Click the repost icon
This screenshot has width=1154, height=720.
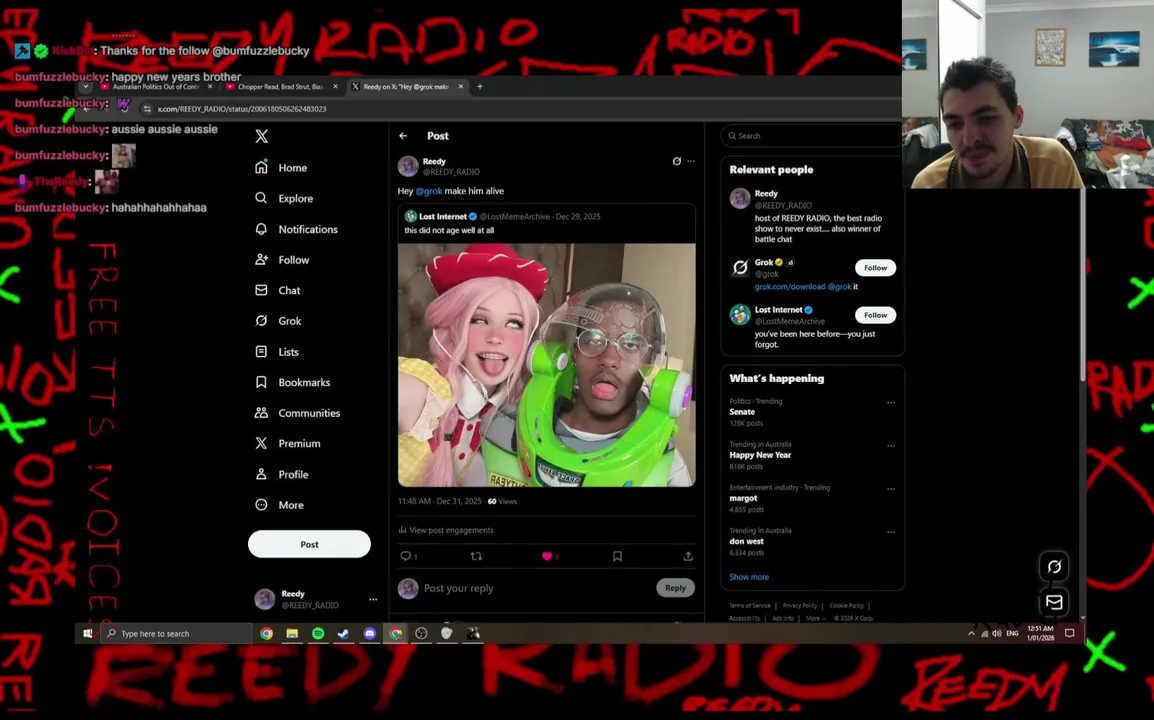pos(476,556)
